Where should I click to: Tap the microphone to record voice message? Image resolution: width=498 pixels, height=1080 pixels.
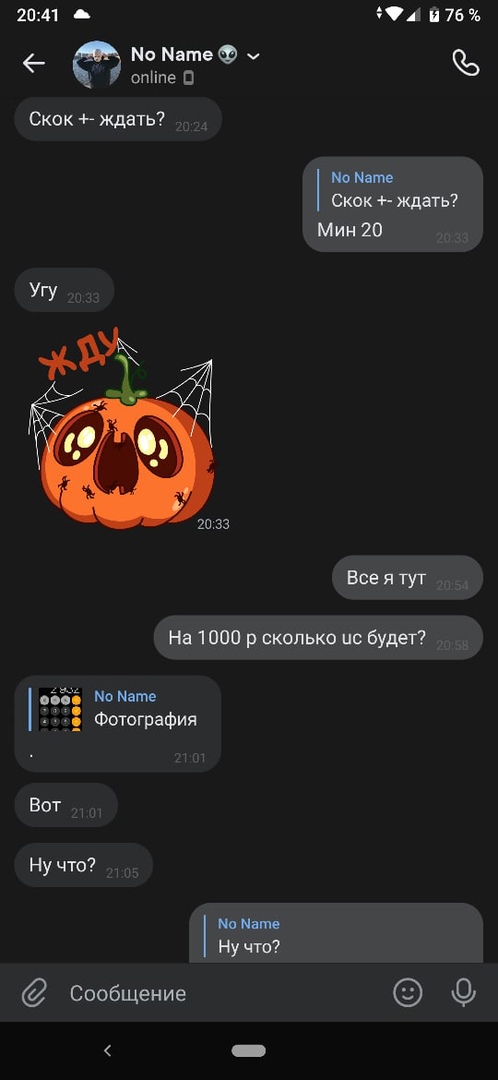point(463,993)
